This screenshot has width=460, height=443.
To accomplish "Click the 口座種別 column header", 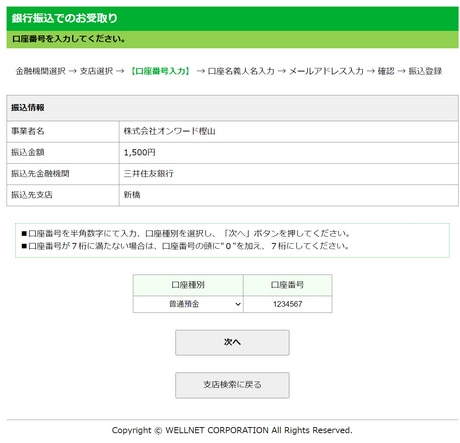I will tap(188, 285).
